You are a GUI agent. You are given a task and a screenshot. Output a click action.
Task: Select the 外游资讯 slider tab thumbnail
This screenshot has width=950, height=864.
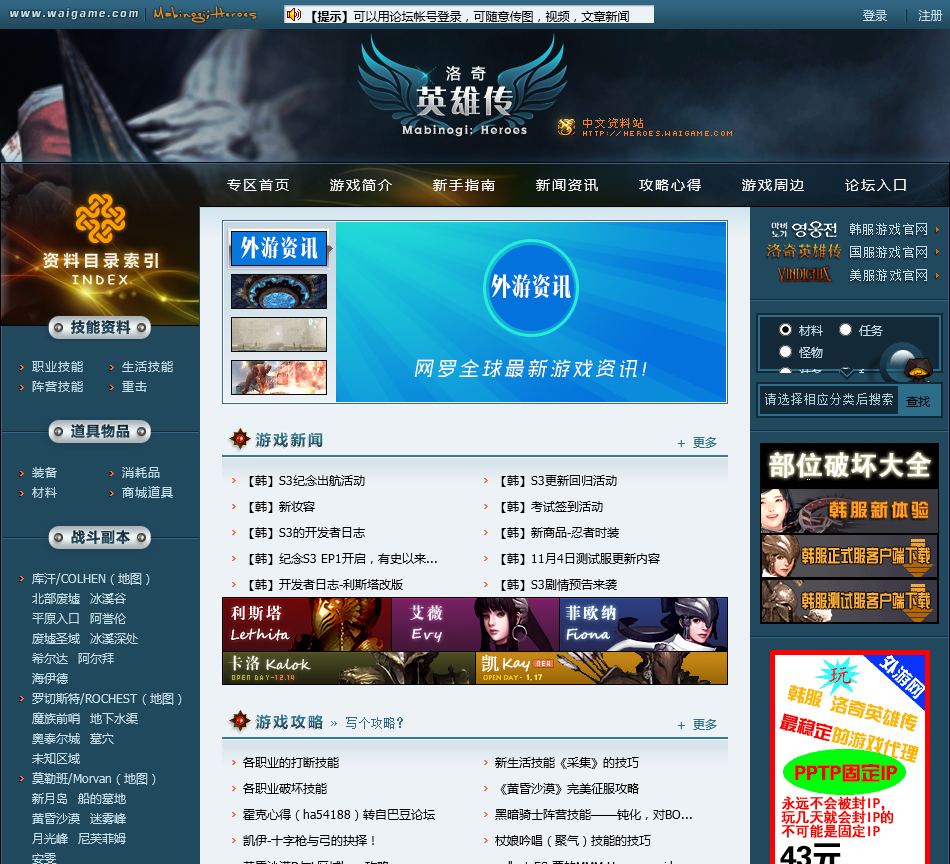(279, 248)
